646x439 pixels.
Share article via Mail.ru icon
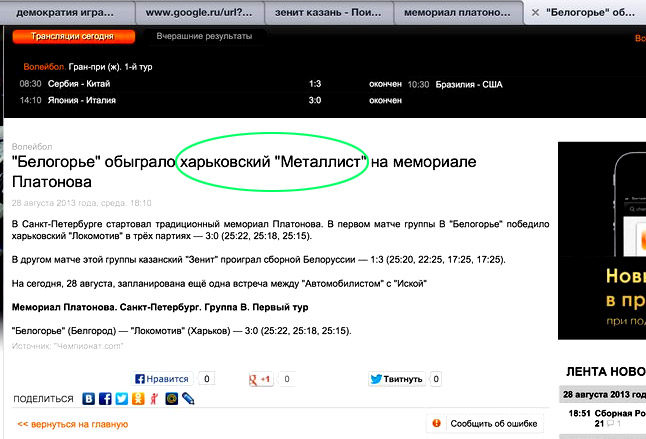pyautogui.click(x=171, y=399)
